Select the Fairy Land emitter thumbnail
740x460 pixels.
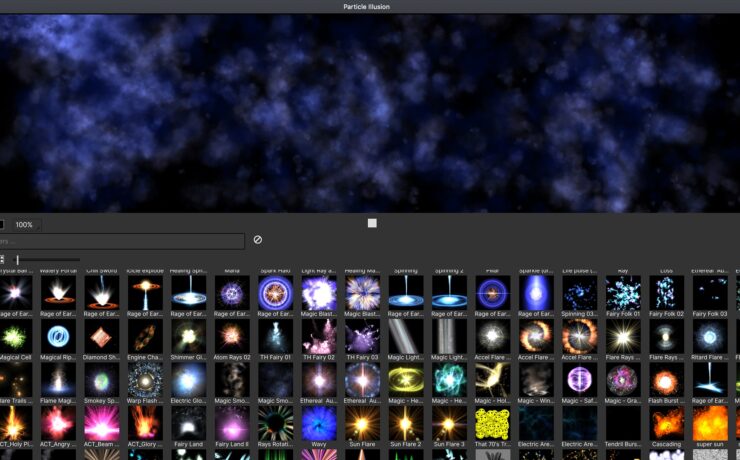188,424
